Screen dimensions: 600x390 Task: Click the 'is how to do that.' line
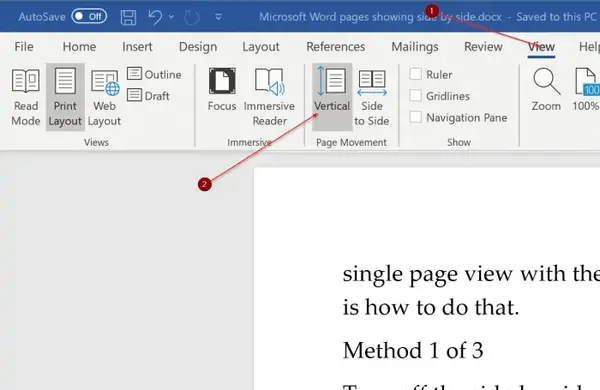431,307
